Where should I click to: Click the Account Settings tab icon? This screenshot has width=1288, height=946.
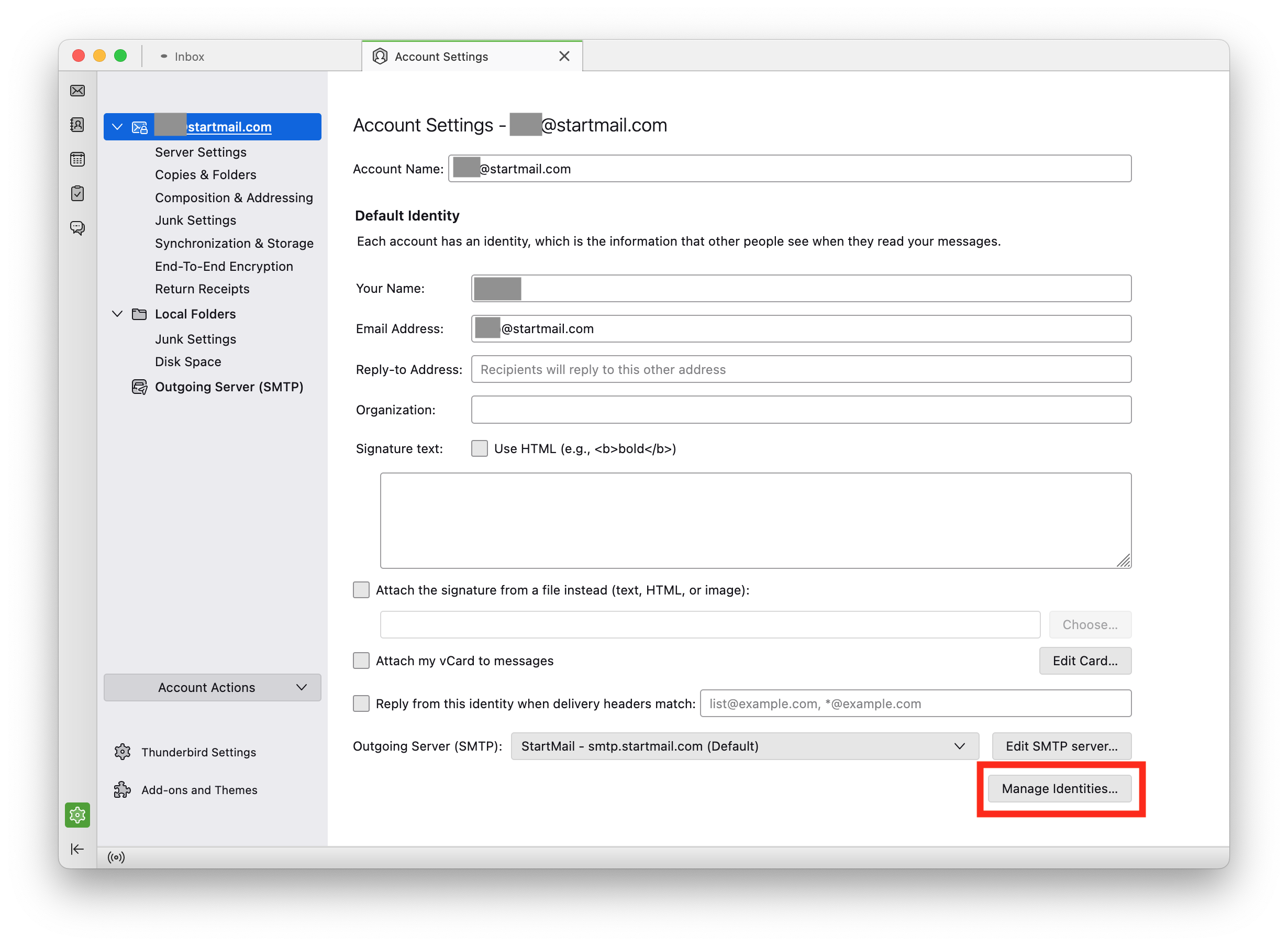click(380, 56)
